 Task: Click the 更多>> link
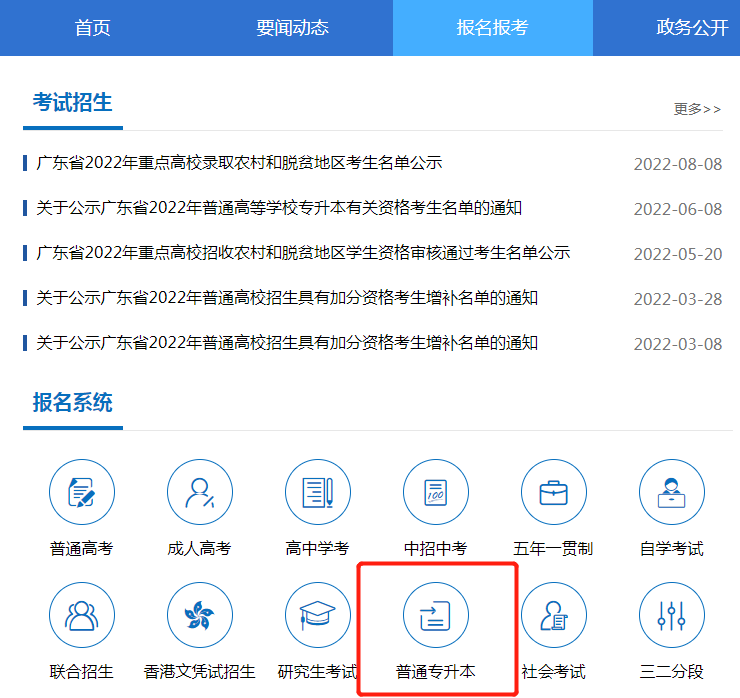[x=697, y=109]
